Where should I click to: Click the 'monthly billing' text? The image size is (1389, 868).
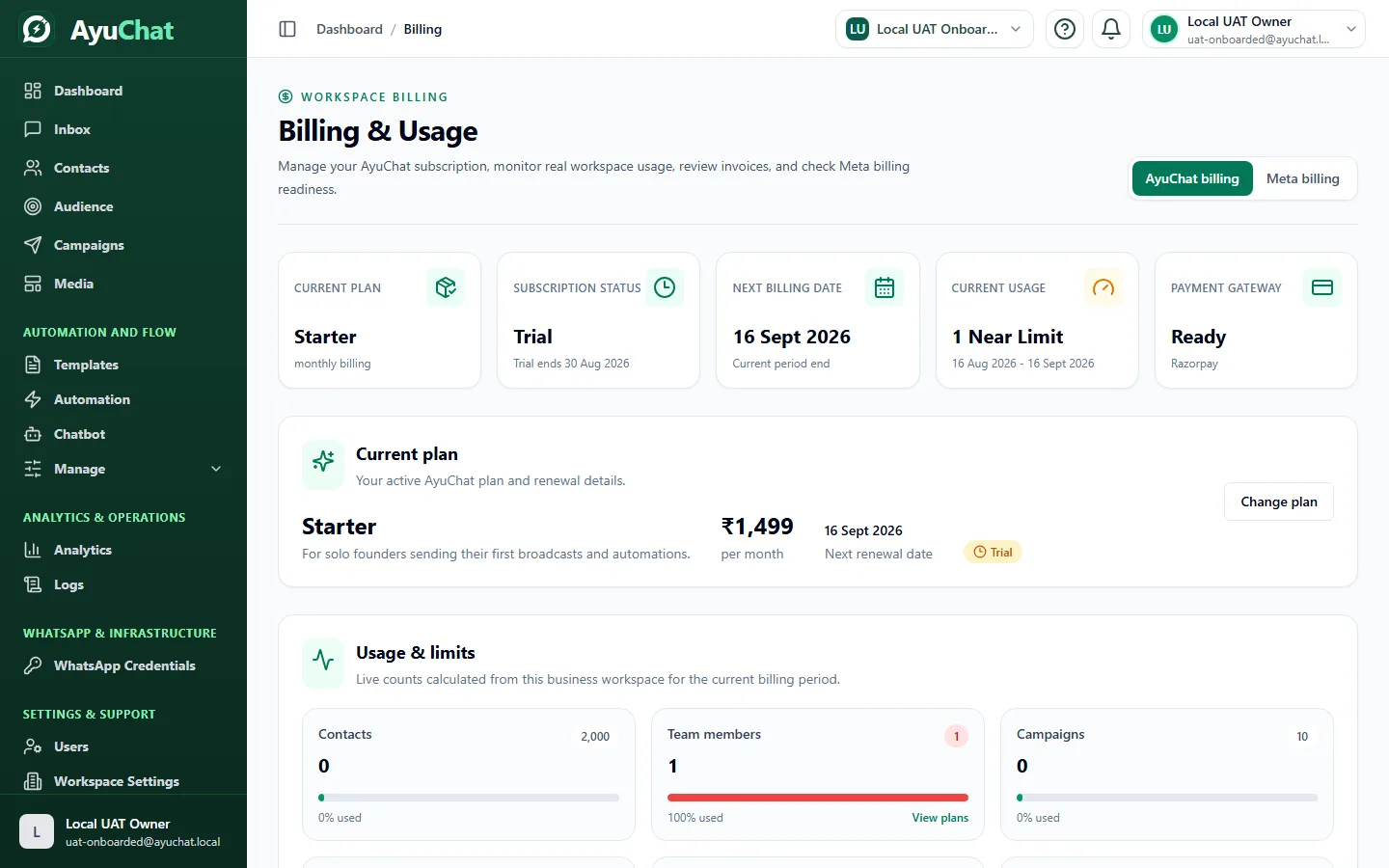333,364
